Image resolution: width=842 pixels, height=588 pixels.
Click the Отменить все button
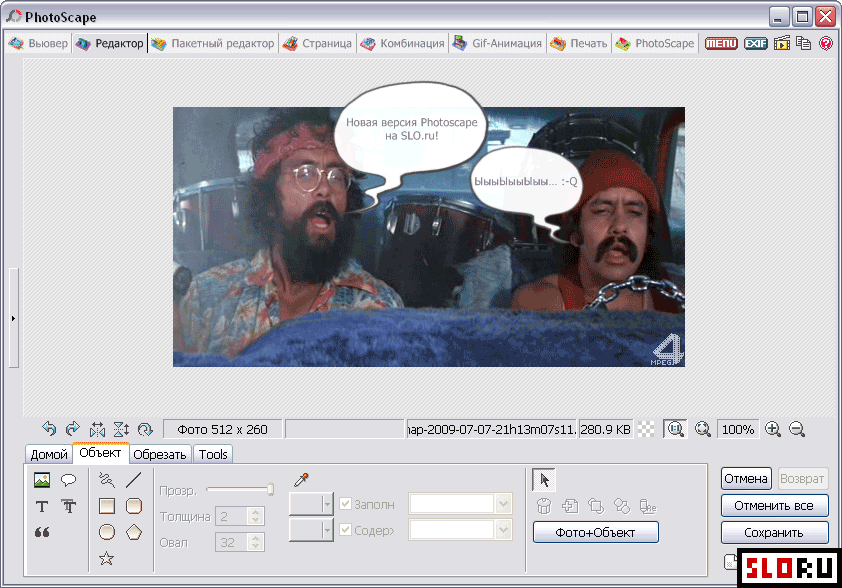click(774, 506)
